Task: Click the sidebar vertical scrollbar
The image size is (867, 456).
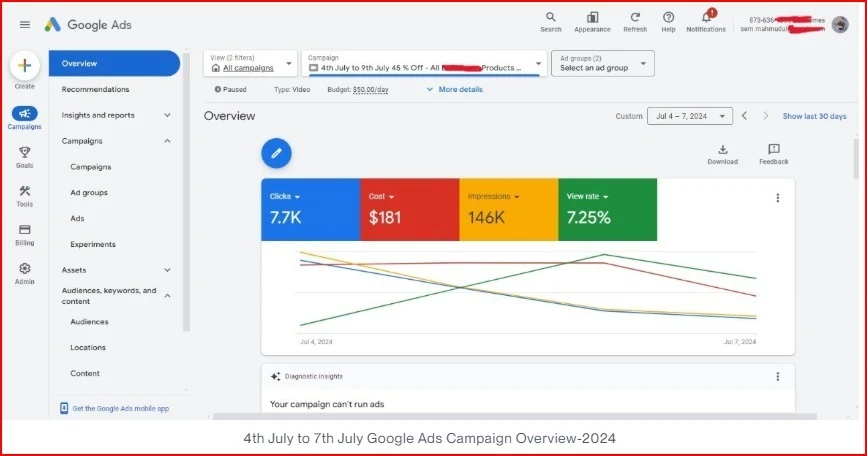Action: coord(186,192)
